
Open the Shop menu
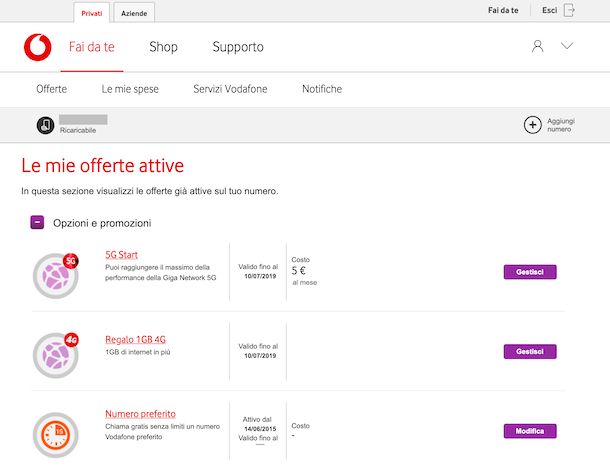(x=163, y=47)
